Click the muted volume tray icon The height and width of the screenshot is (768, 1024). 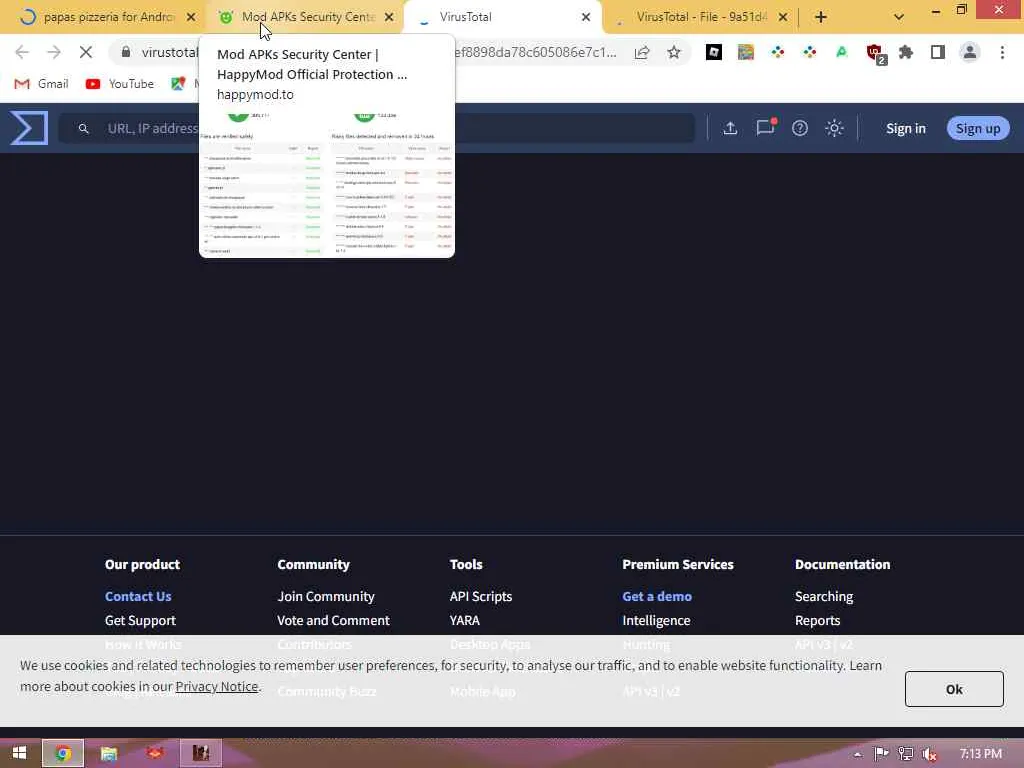[x=929, y=754]
